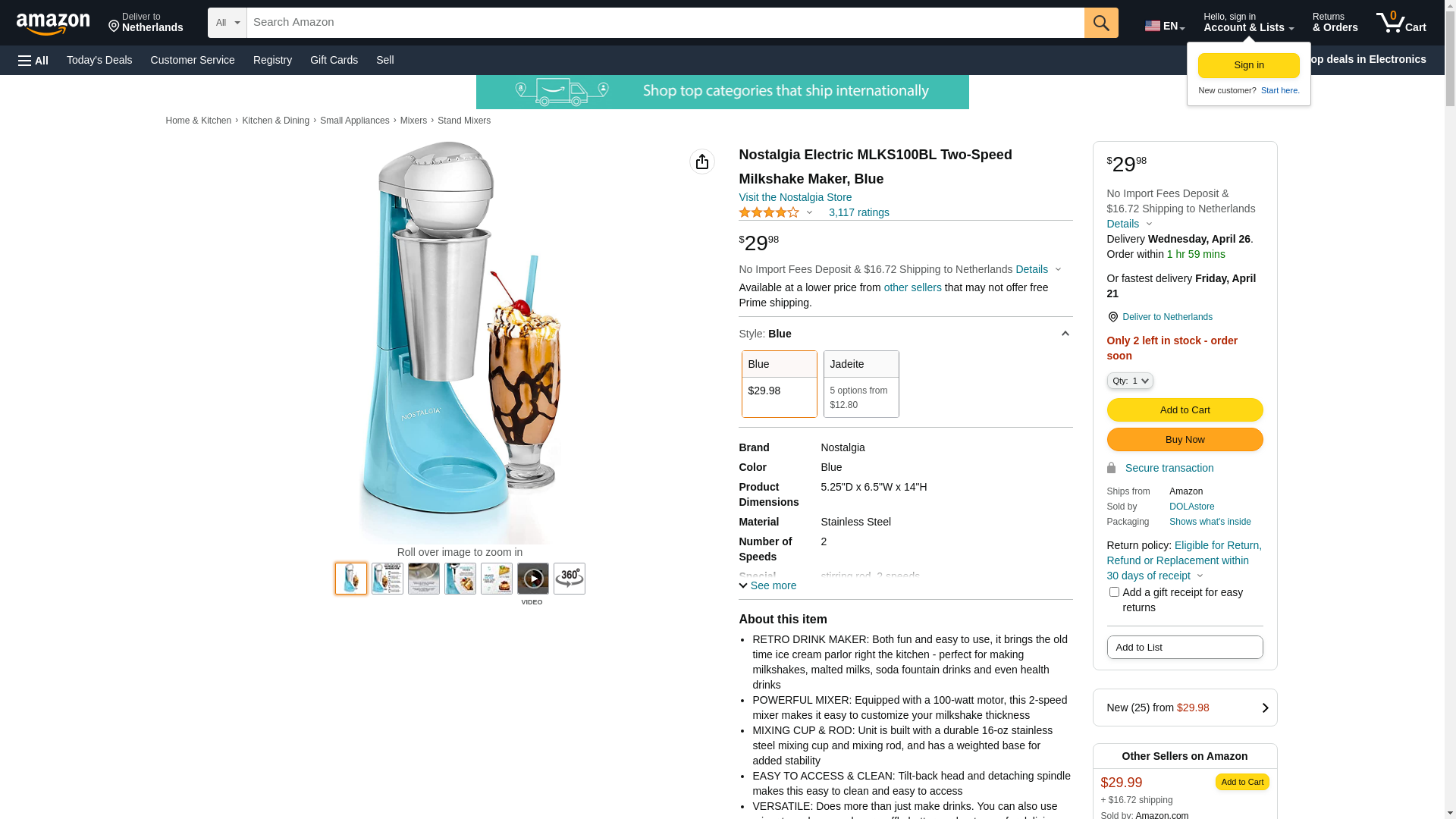Viewport: 1456px width, 819px height.
Task: Open the EN language flag selector
Action: click(1165, 26)
